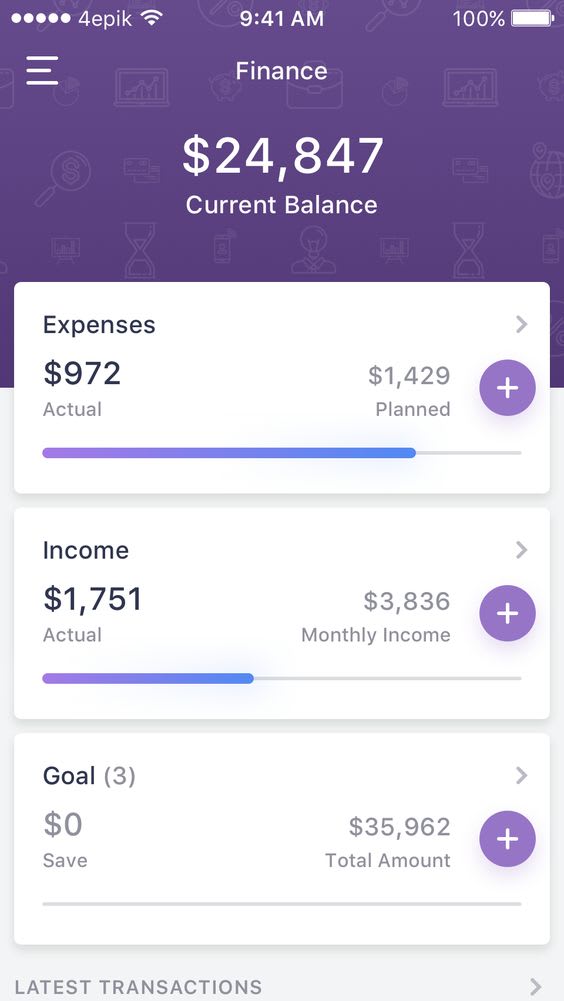
Task: Tap the Finance title
Action: click(281, 70)
